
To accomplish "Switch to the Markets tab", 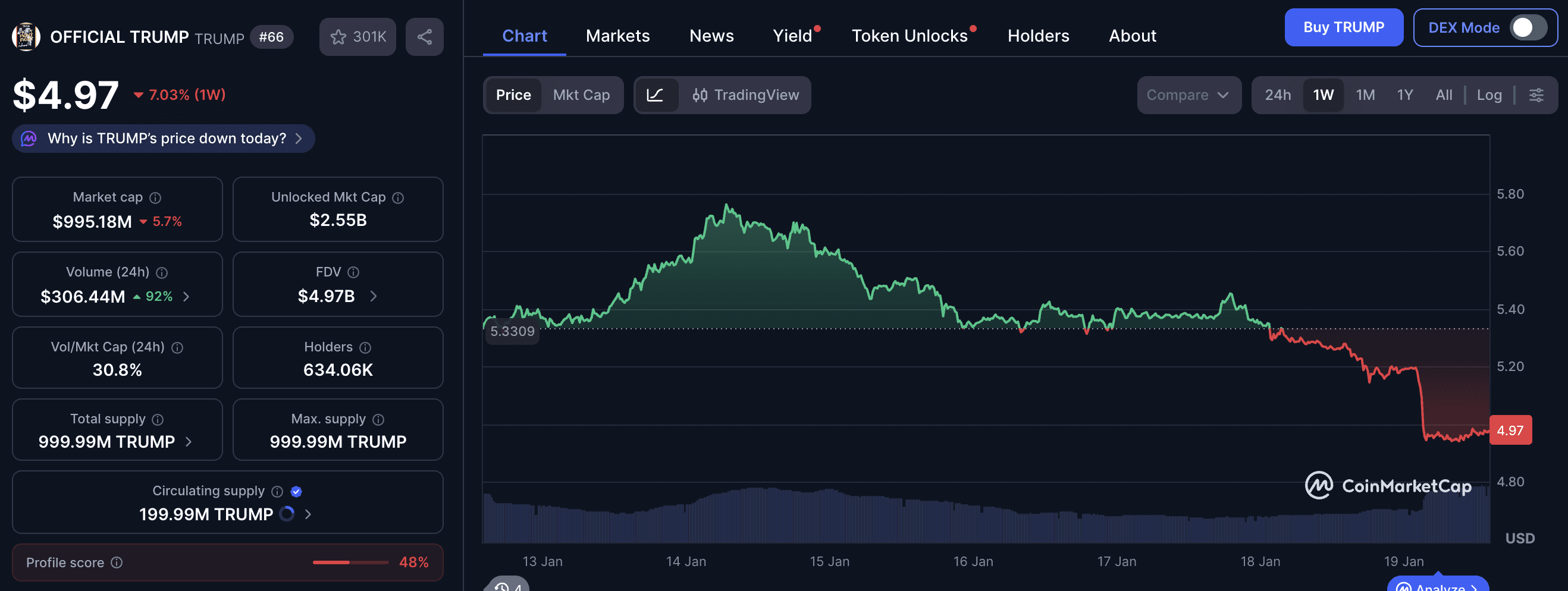I will [x=617, y=36].
